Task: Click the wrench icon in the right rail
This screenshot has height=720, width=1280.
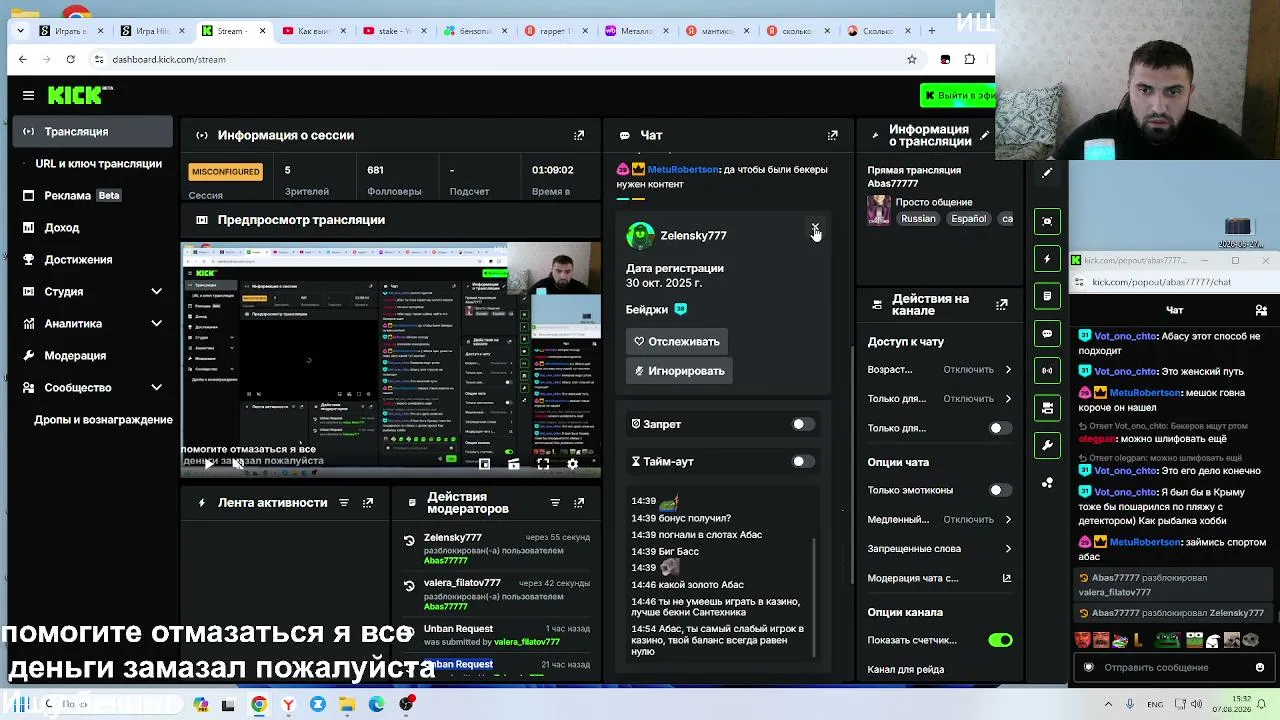Action: pos(1047,445)
